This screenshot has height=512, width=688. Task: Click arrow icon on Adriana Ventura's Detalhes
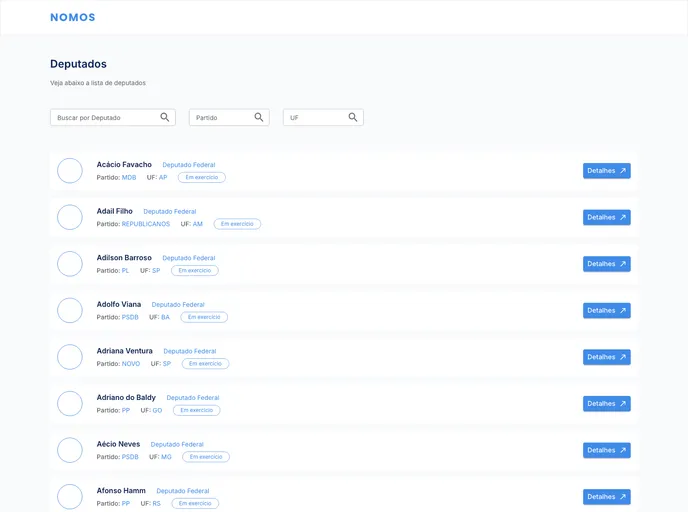pyautogui.click(x=623, y=357)
